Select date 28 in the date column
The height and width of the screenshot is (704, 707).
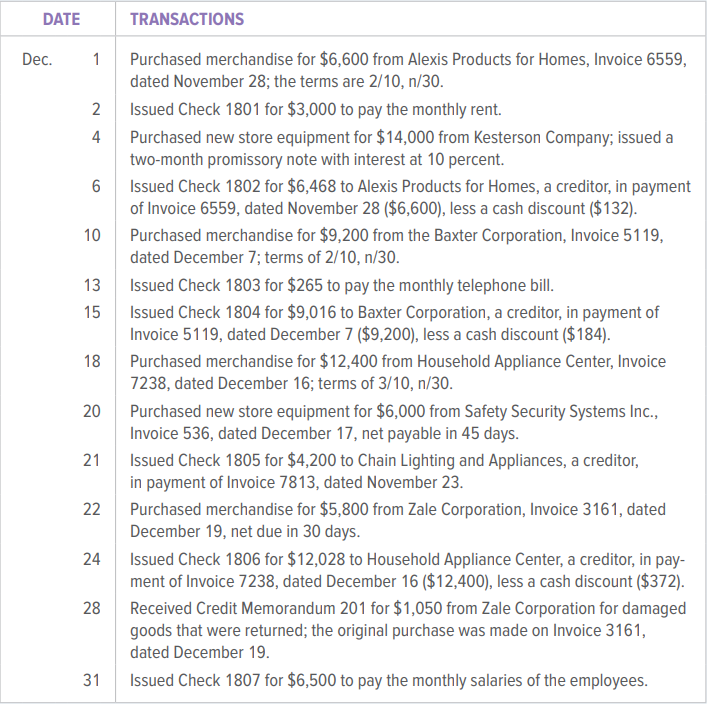click(92, 608)
